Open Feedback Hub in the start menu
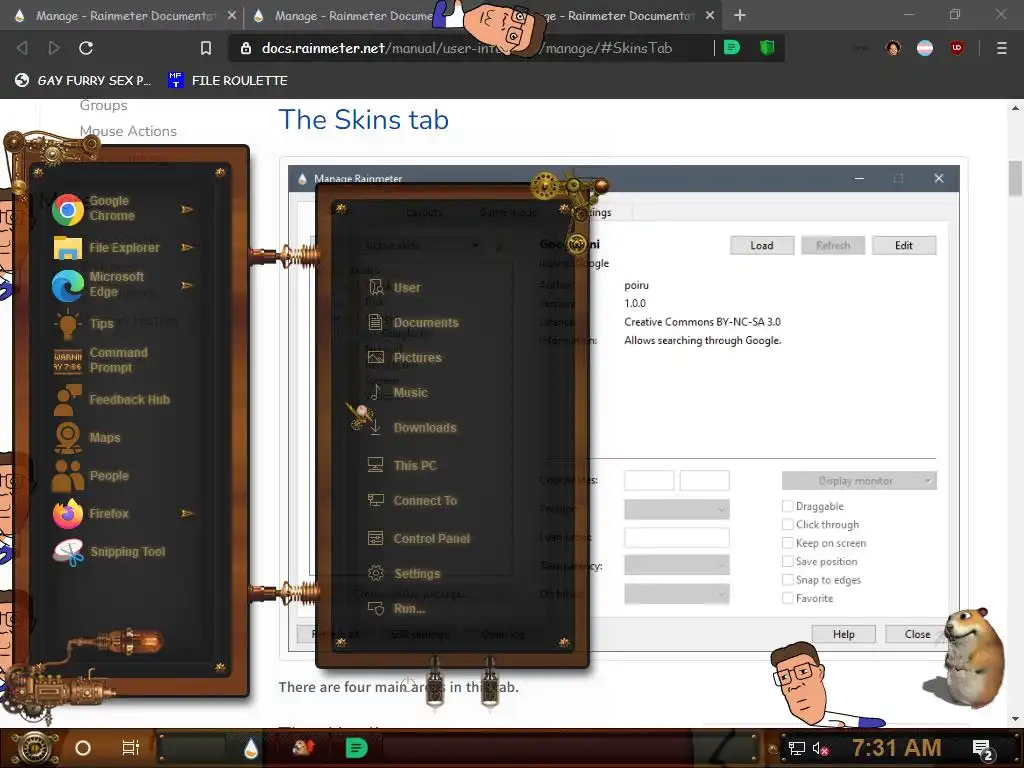Viewport: 1024px width, 768px height. 112,399
